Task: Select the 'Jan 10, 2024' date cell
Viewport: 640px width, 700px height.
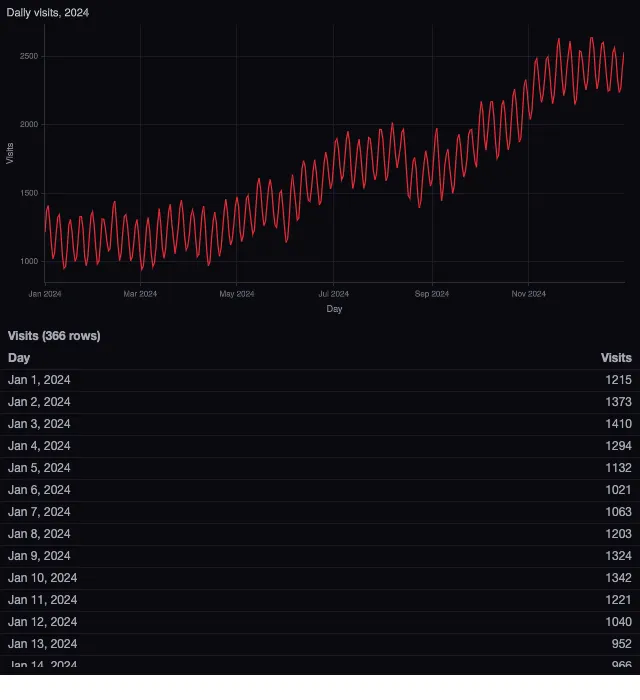Action: pos(42,578)
